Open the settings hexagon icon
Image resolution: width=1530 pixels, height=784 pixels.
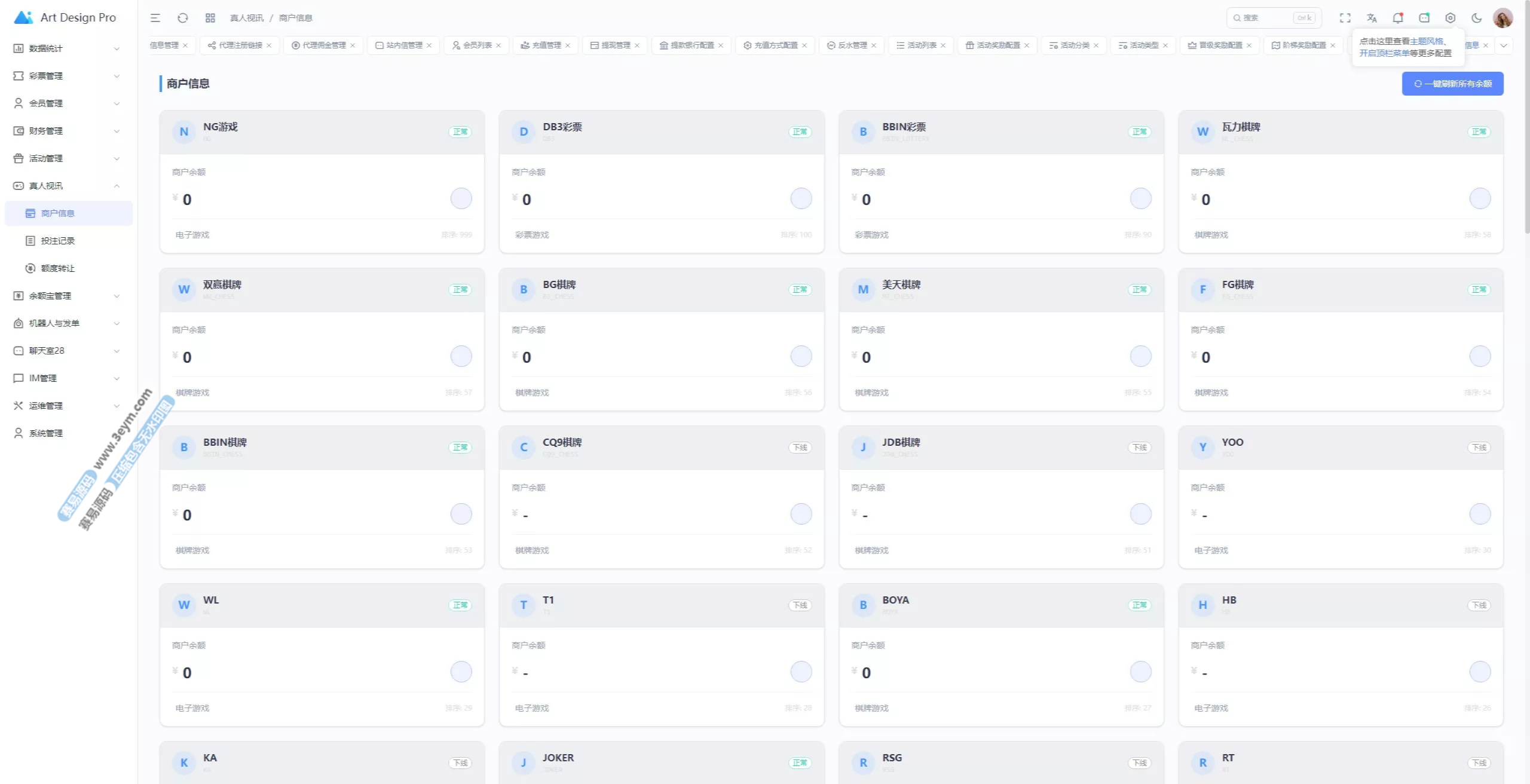1450,18
